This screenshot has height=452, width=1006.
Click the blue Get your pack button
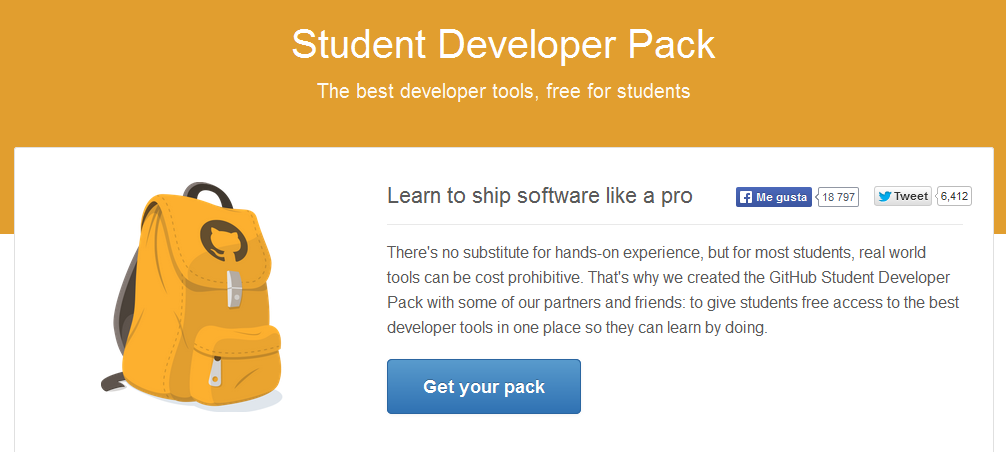tap(484, 387)
